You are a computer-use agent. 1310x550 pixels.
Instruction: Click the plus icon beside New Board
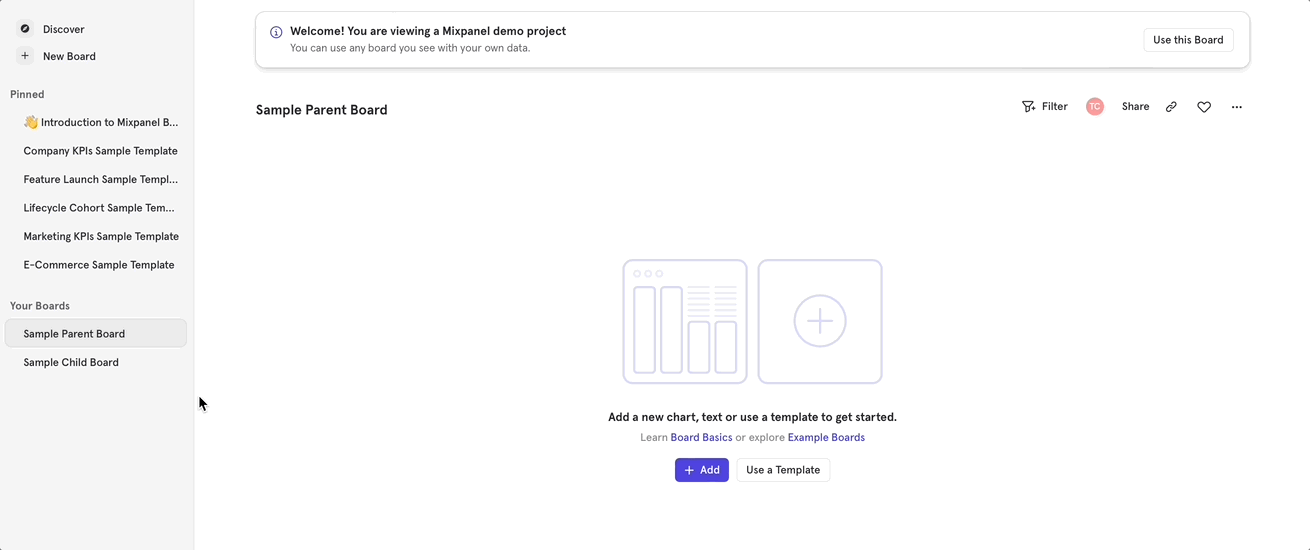click(25, 56)
